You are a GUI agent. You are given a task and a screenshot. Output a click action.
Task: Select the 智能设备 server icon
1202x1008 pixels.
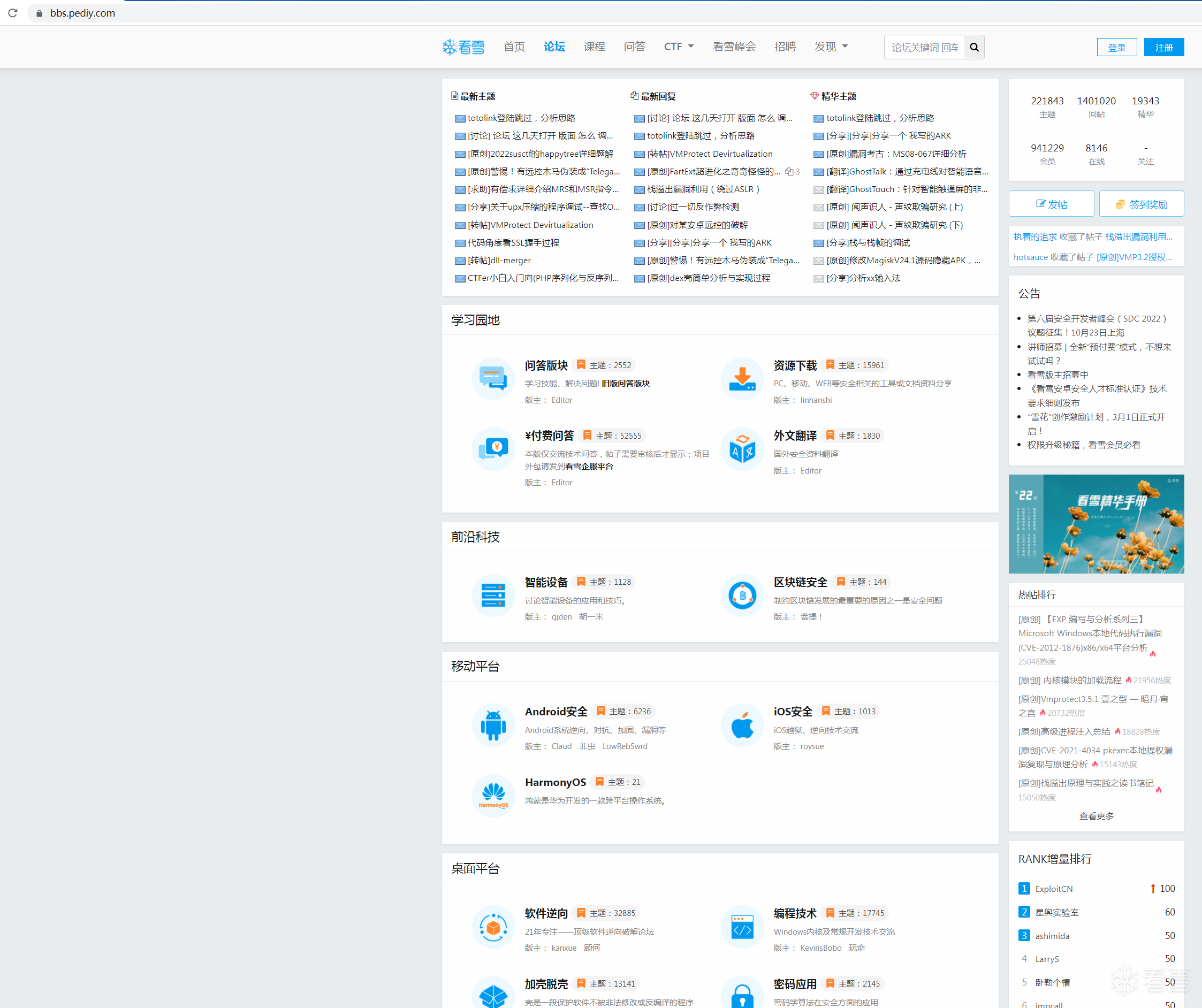coord(493,595)
